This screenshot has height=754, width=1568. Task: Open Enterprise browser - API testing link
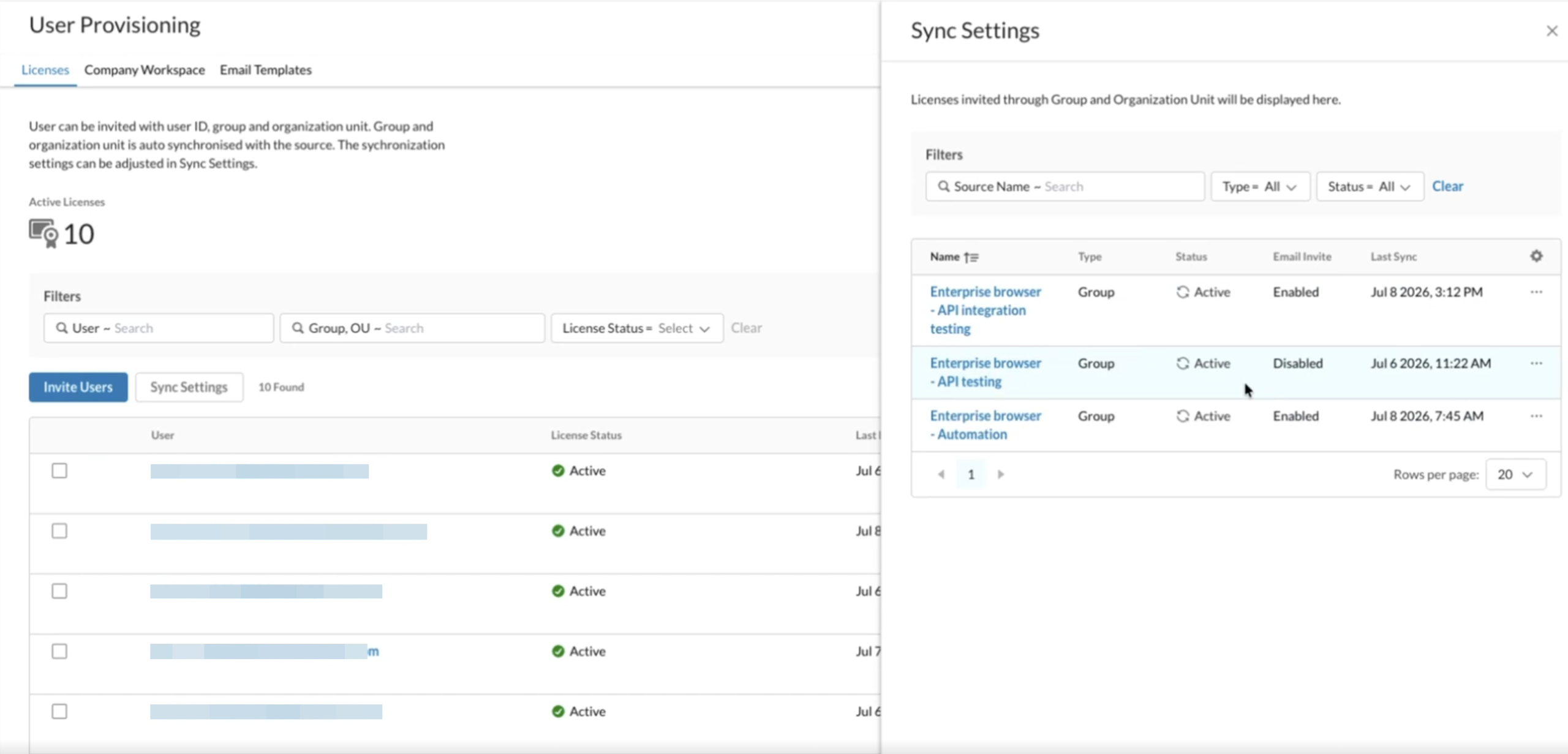pos(986,372)
